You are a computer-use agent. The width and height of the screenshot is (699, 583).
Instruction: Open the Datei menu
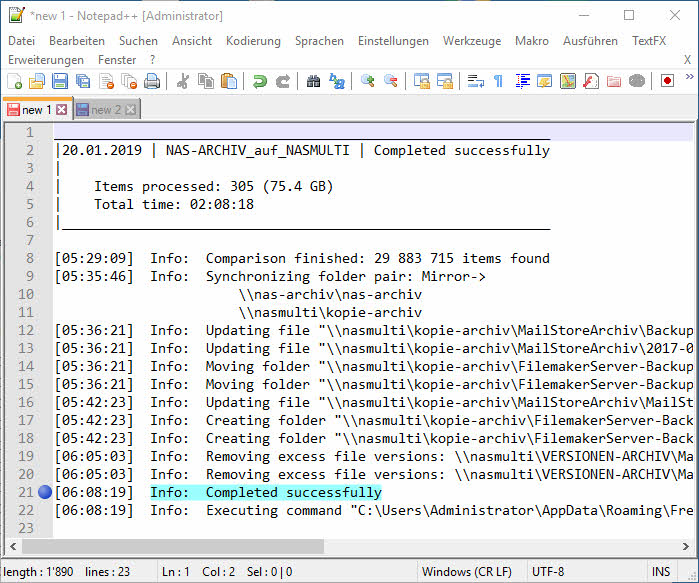pyautogui.click(x=21, y=41)
